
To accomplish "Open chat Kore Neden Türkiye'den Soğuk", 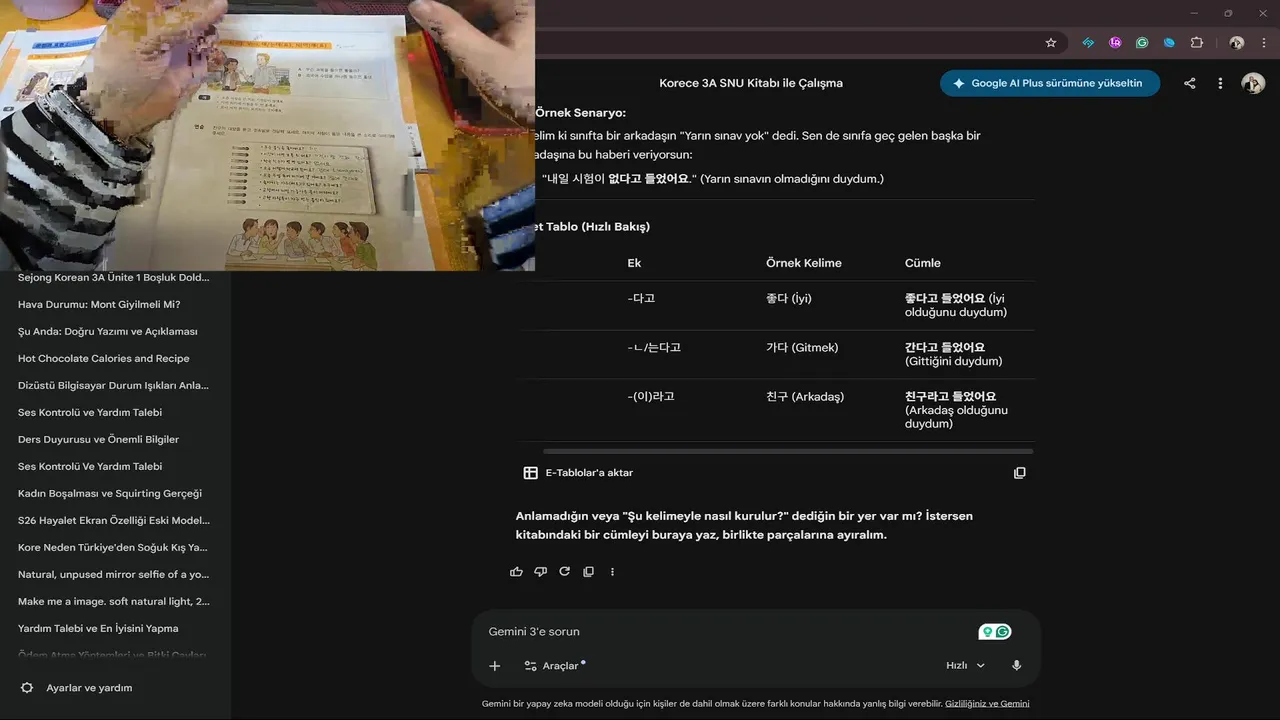I will [x=114, y=547].
